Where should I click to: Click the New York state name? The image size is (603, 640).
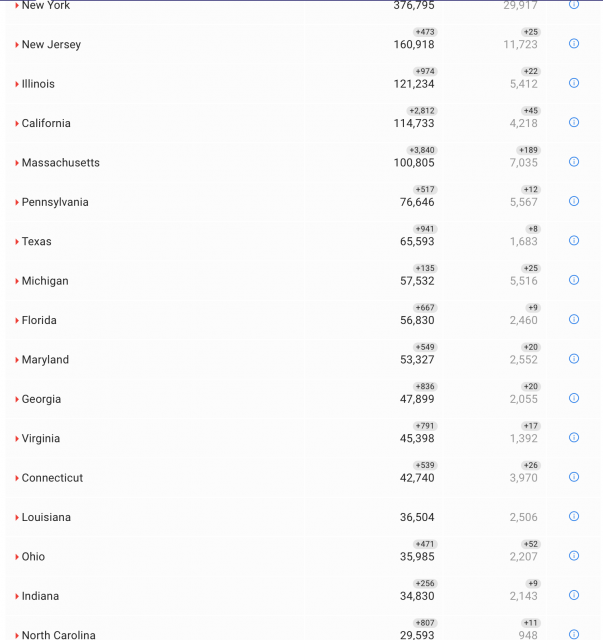pyautogui.click(x=45, y=6)
